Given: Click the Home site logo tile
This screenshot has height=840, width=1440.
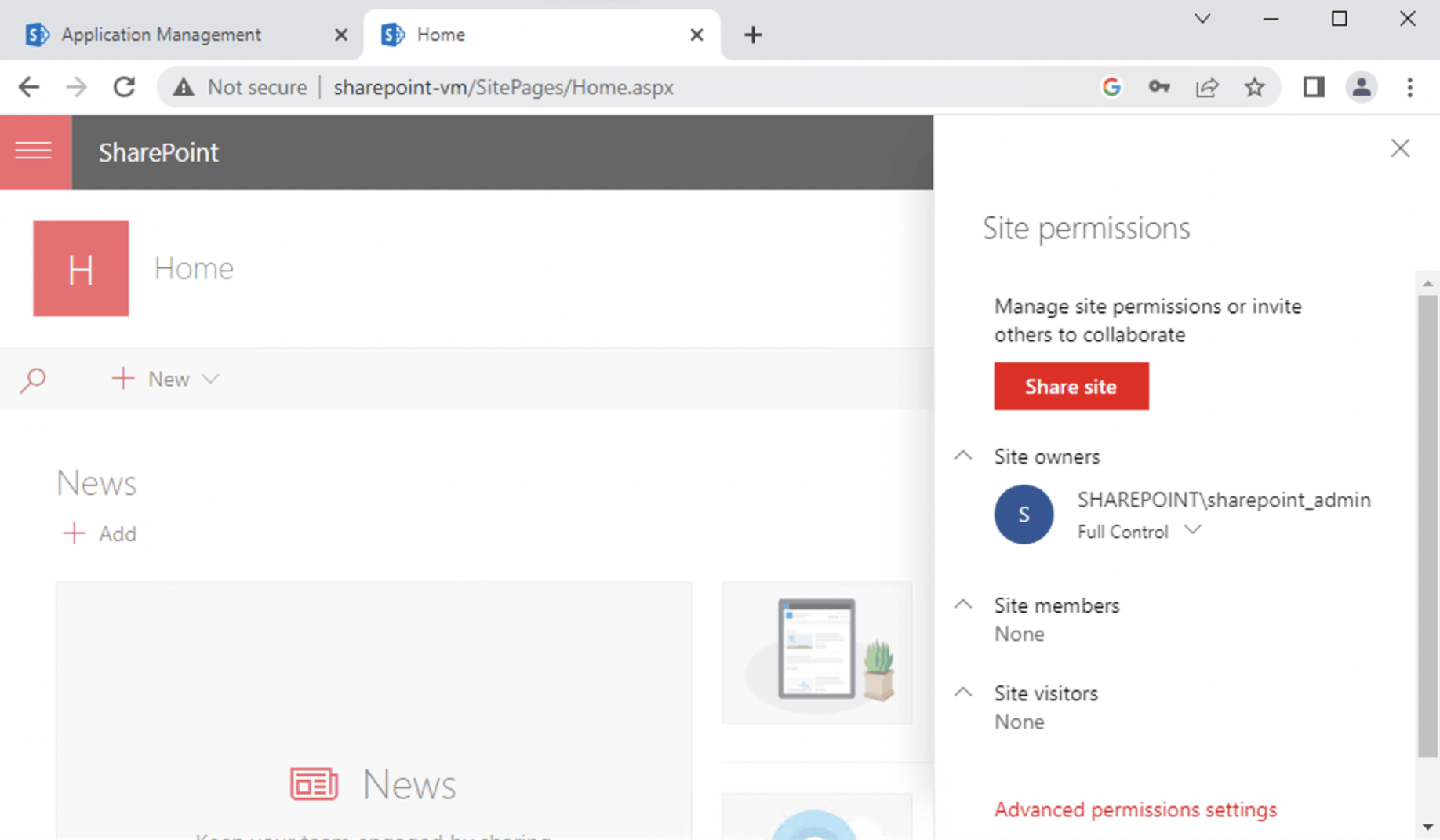Looking at the screenshot, I should (x=81, y=268).
